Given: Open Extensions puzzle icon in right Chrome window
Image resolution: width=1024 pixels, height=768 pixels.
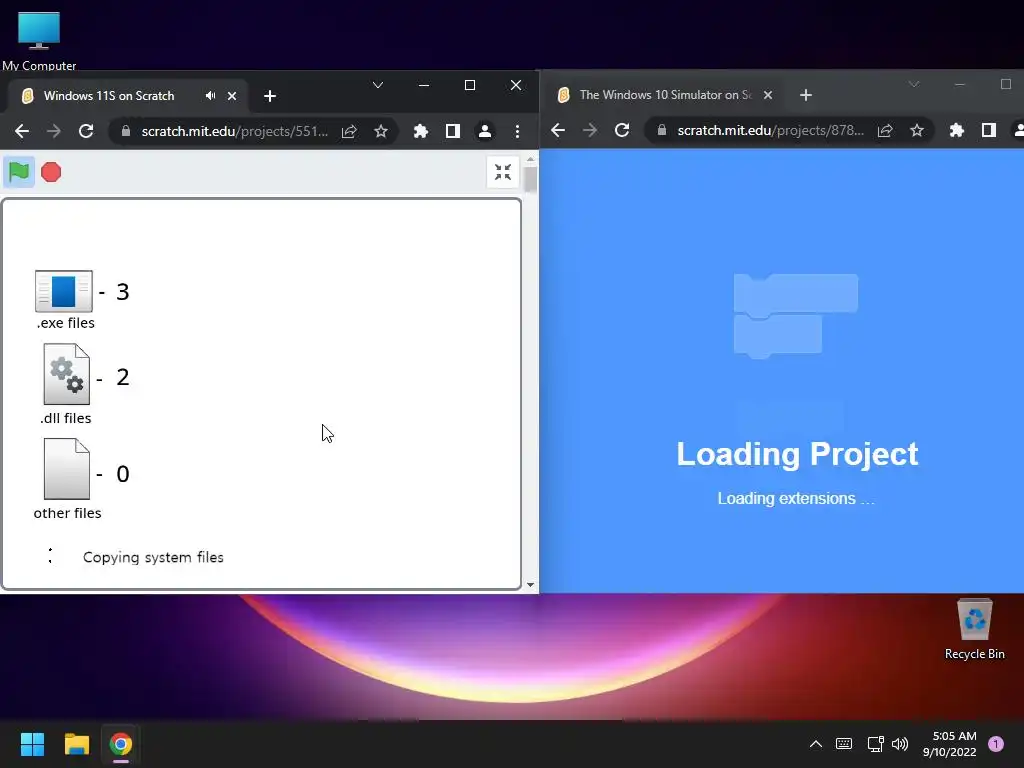Looking at the screenshot, I should (957, 131).
